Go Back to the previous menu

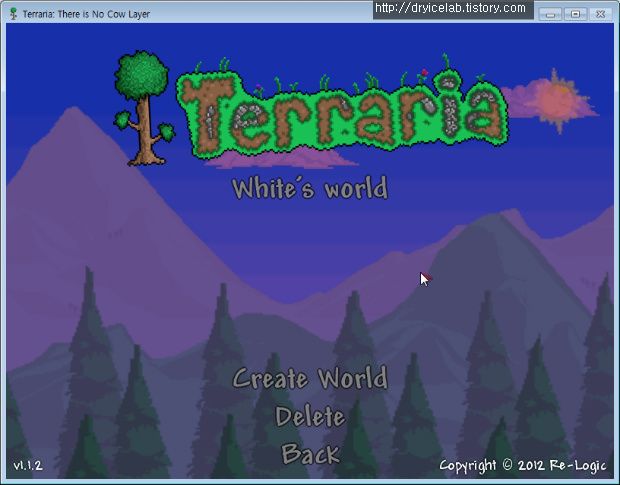310,453
